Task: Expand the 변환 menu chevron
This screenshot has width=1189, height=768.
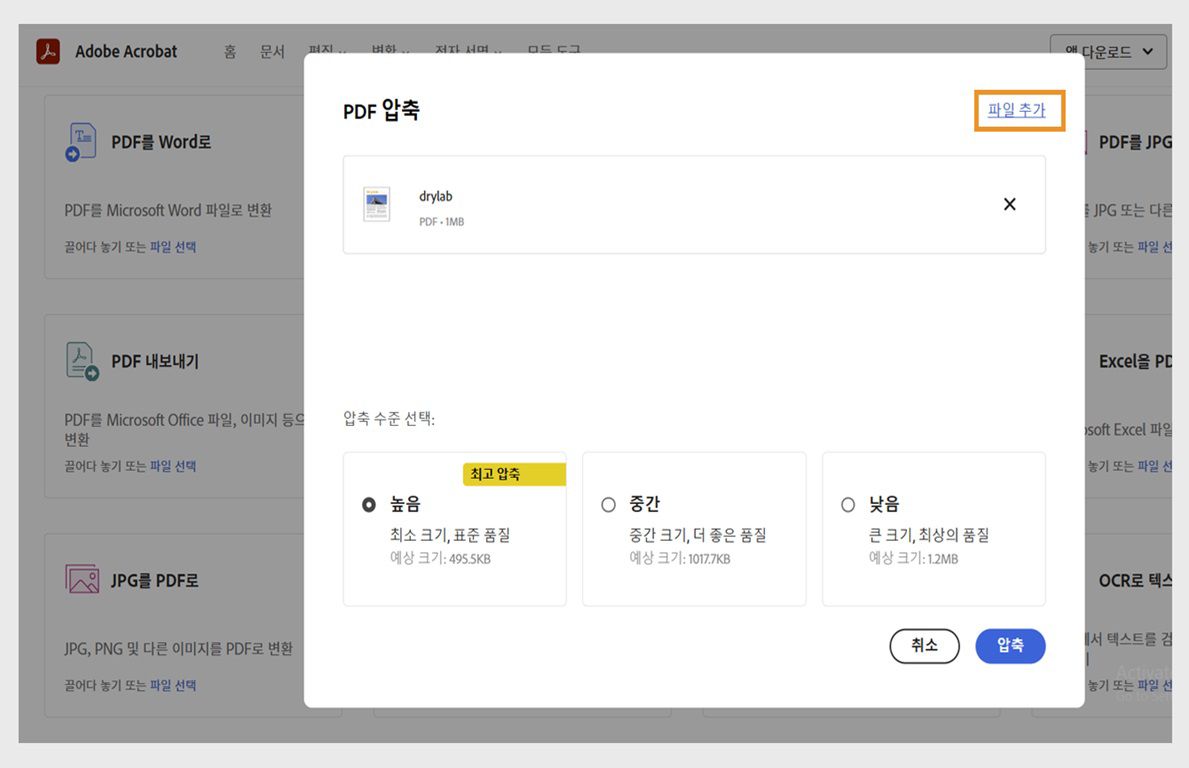Action: [408, 52]
